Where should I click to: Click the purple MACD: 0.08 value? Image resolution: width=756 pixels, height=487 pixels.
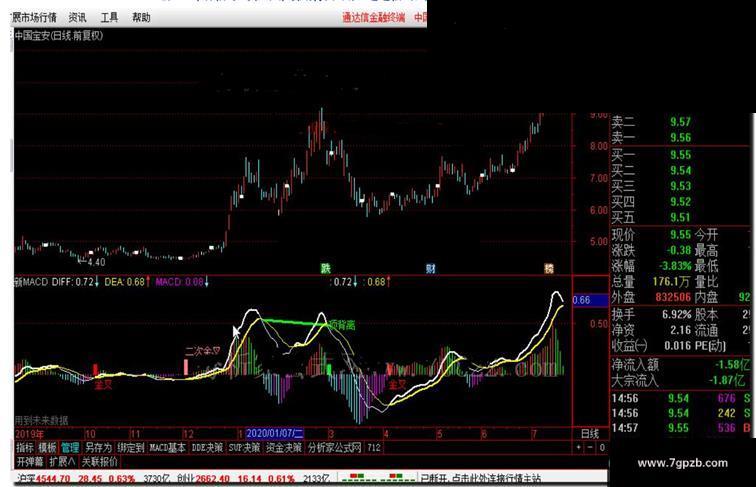pos(179,282)
